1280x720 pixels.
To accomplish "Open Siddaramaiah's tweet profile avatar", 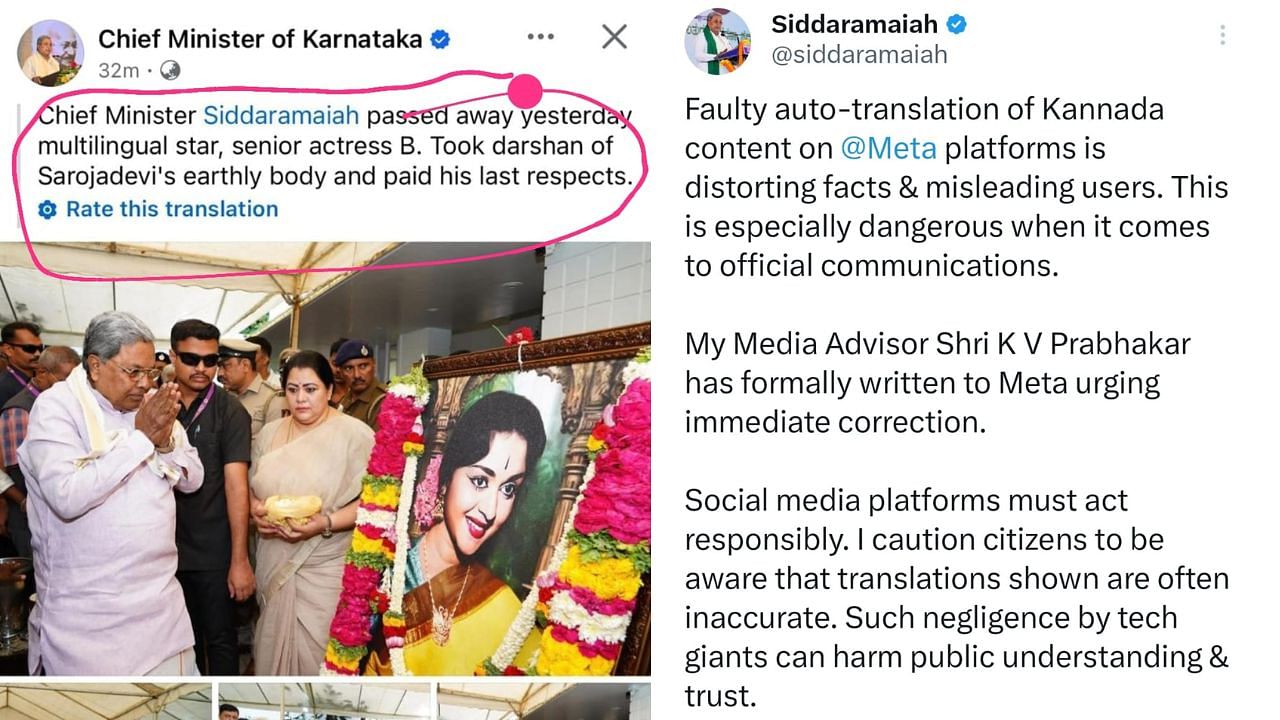I will pos(717,42).
